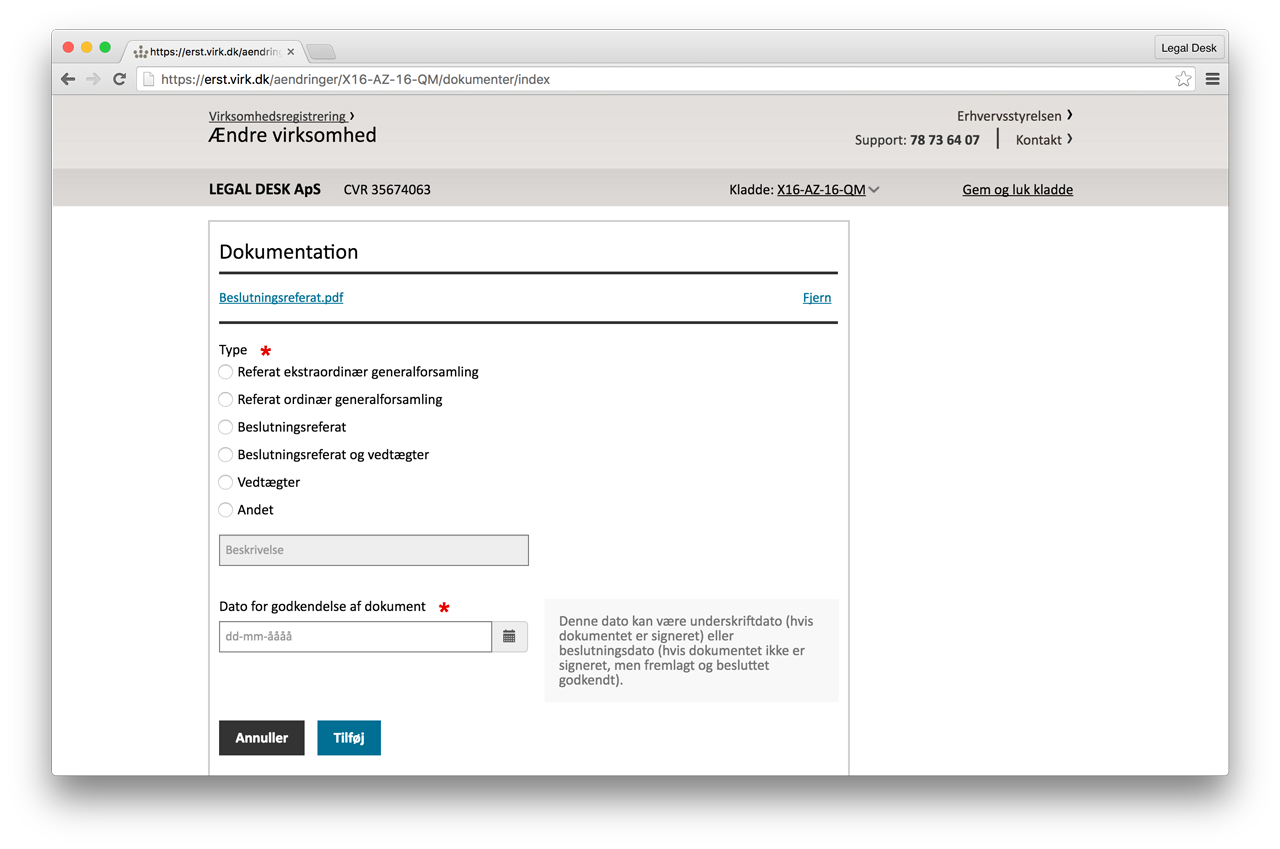This screenshot has width=1280, height=849.
Task: Open the Erhvervsstyrelsen link
Action: point(1009,116)
